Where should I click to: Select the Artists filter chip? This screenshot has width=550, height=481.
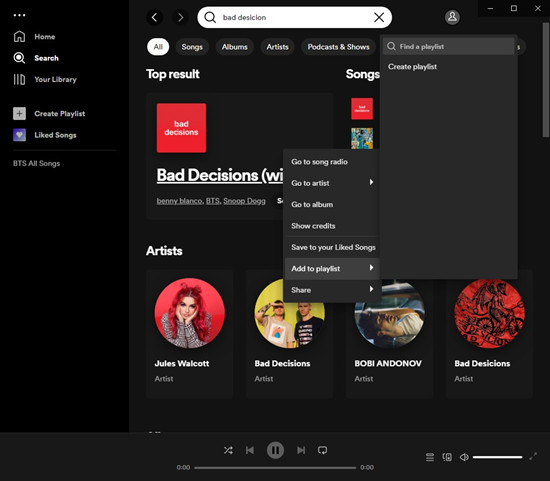[x=277, y=47]
